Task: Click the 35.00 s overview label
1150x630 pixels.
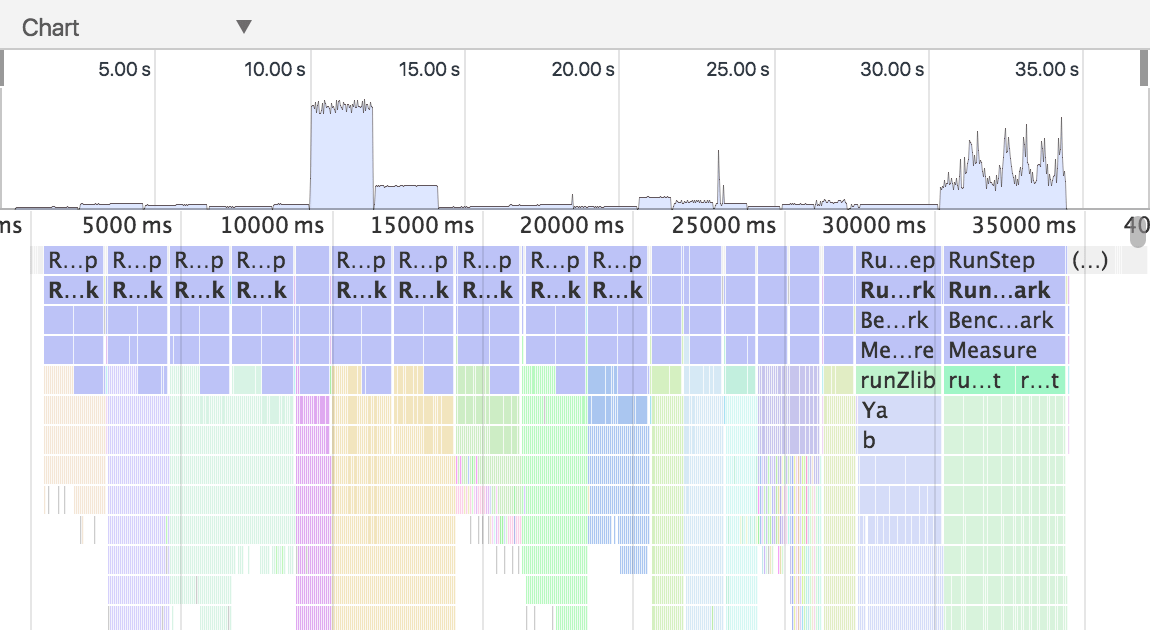Action: coord(1047,70)
